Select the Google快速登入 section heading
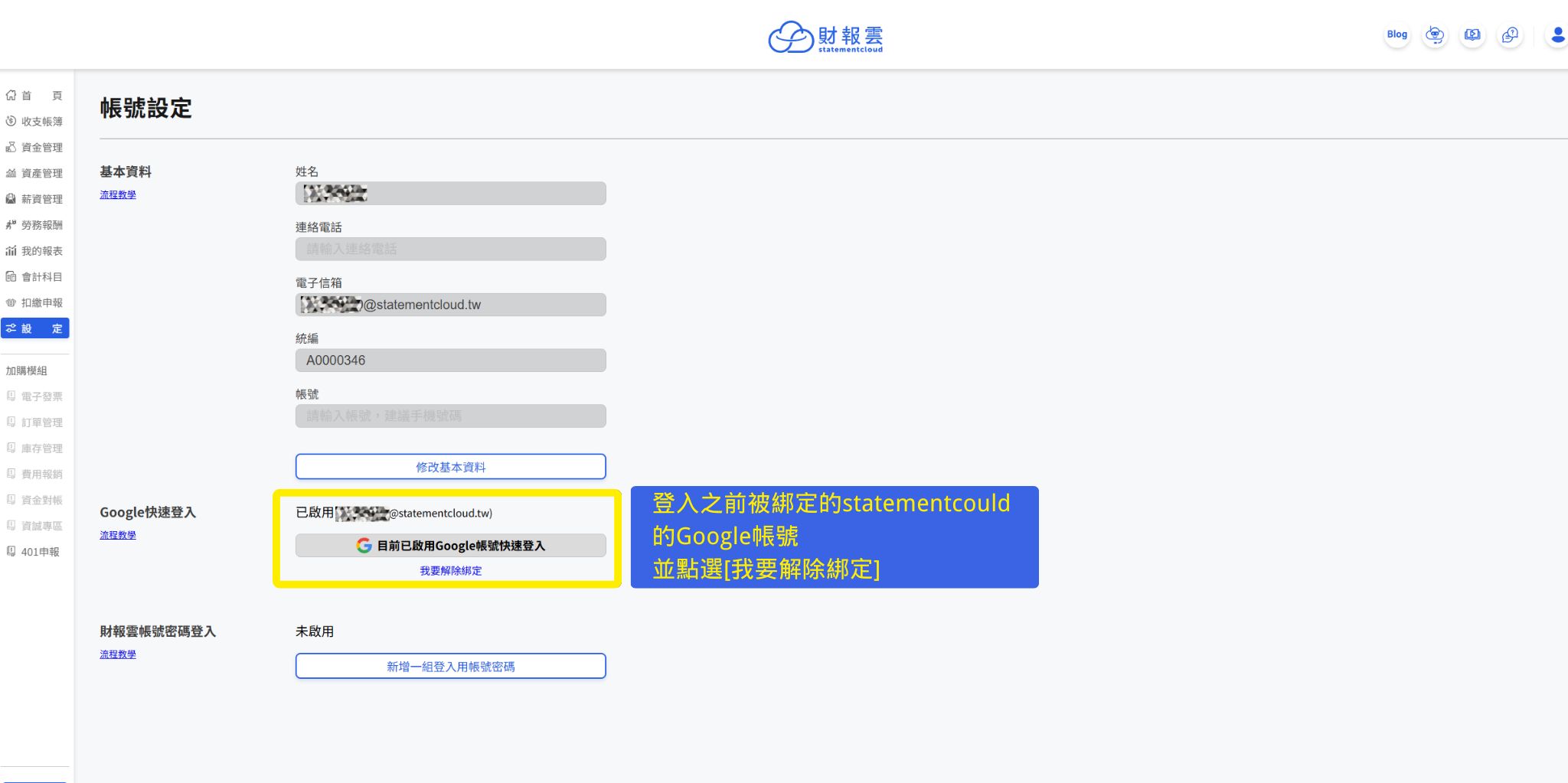This screenshot has width=1568, height=783. click(148, 513)
